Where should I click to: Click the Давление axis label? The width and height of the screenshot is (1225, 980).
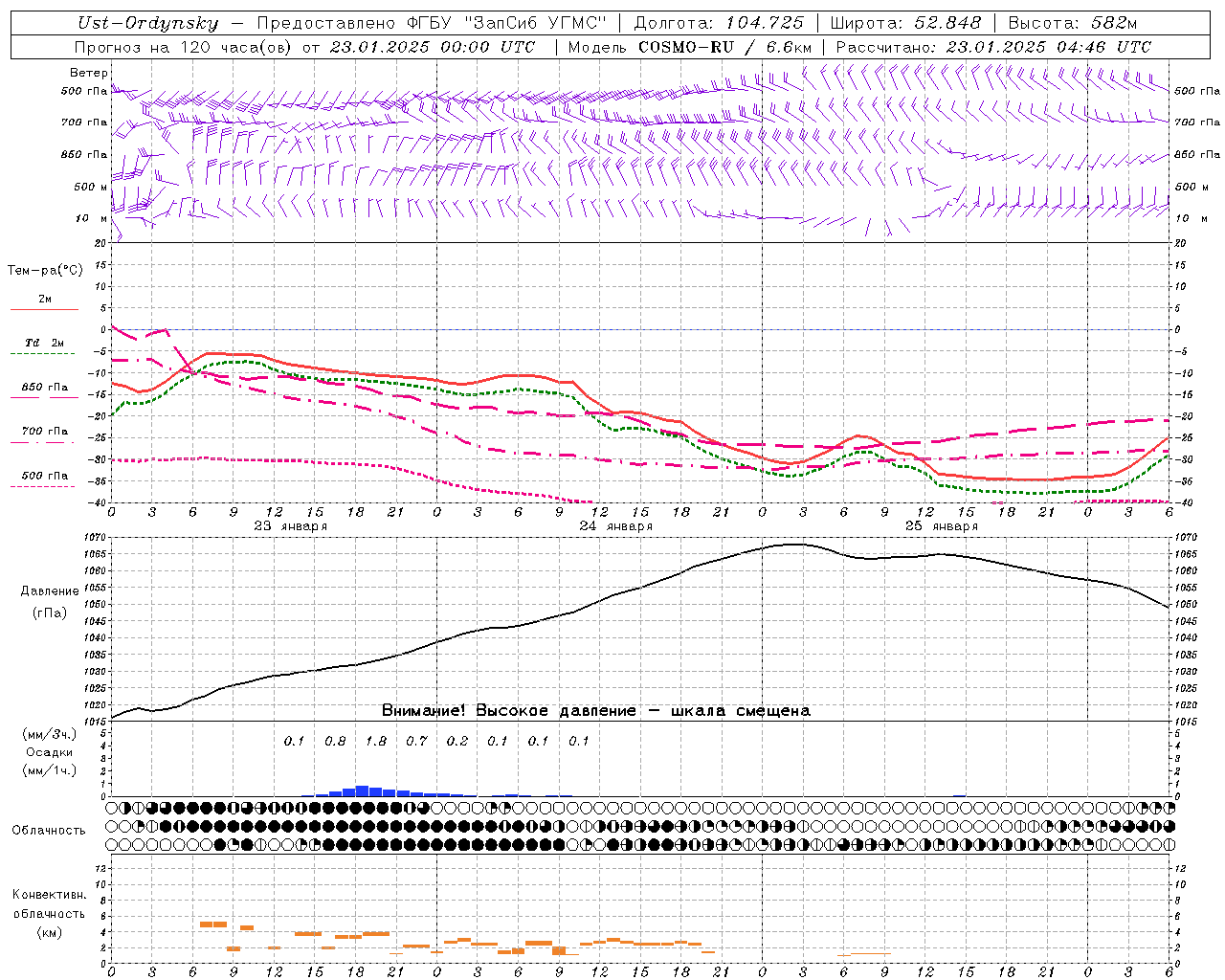[x=50, y=591]
